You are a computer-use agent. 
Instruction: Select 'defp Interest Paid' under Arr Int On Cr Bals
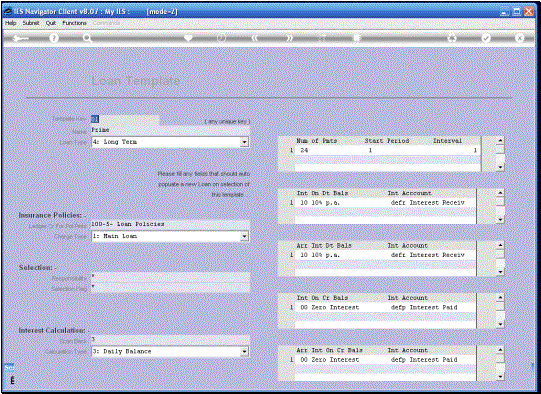coord(424,360)
